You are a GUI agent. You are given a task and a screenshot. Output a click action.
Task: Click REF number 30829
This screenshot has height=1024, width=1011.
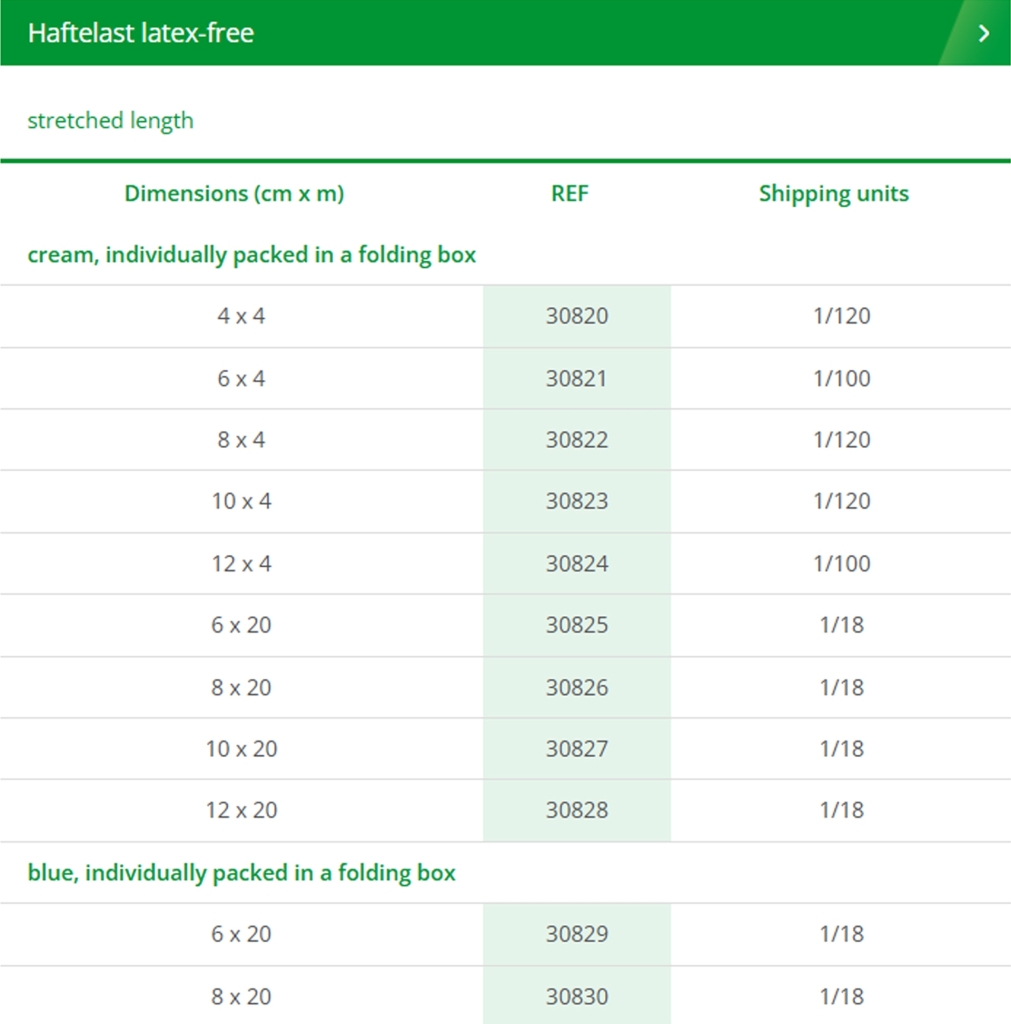577,935
